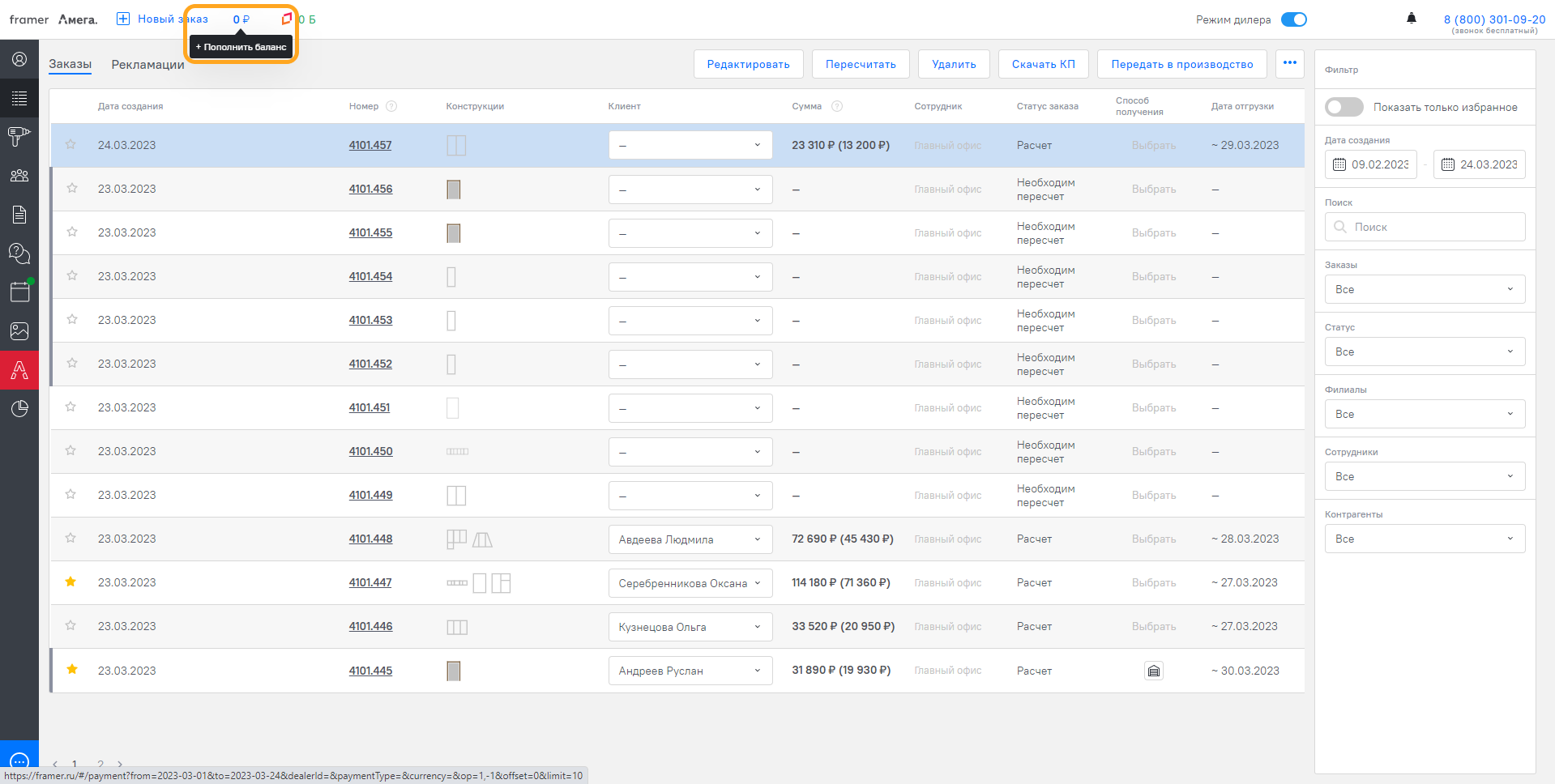
Task: Expand the Сотрудники filter dropdown
Action: pos(1425,476)
